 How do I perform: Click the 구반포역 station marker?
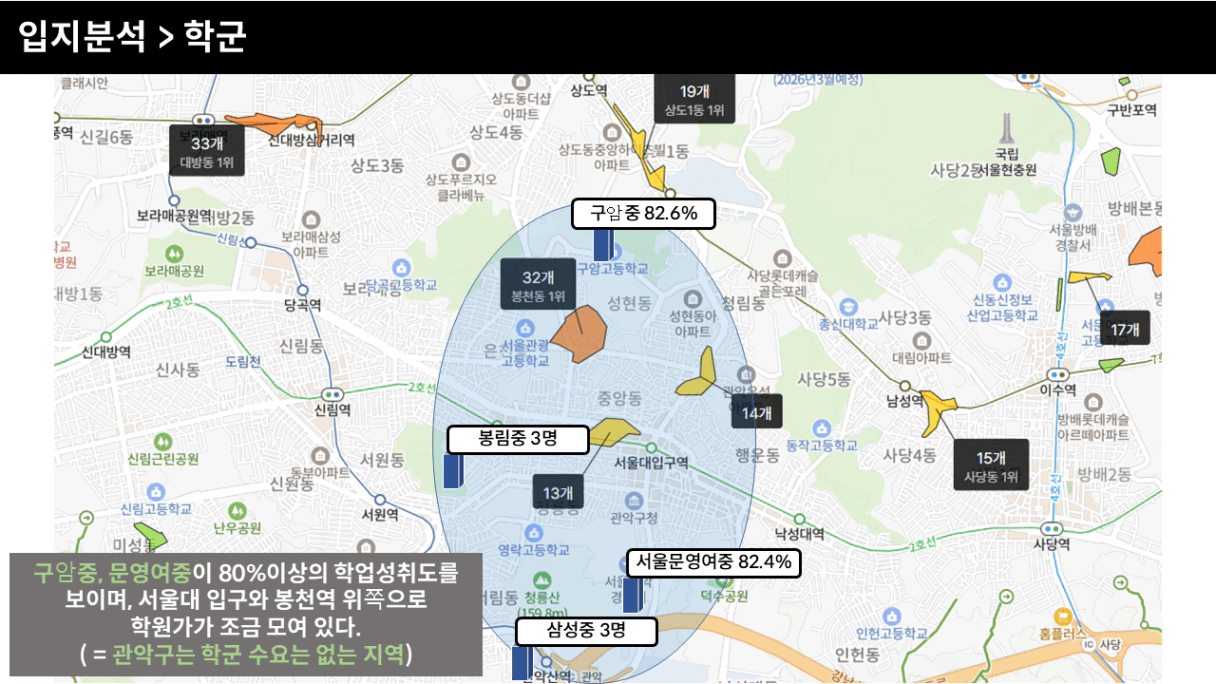1130,95
